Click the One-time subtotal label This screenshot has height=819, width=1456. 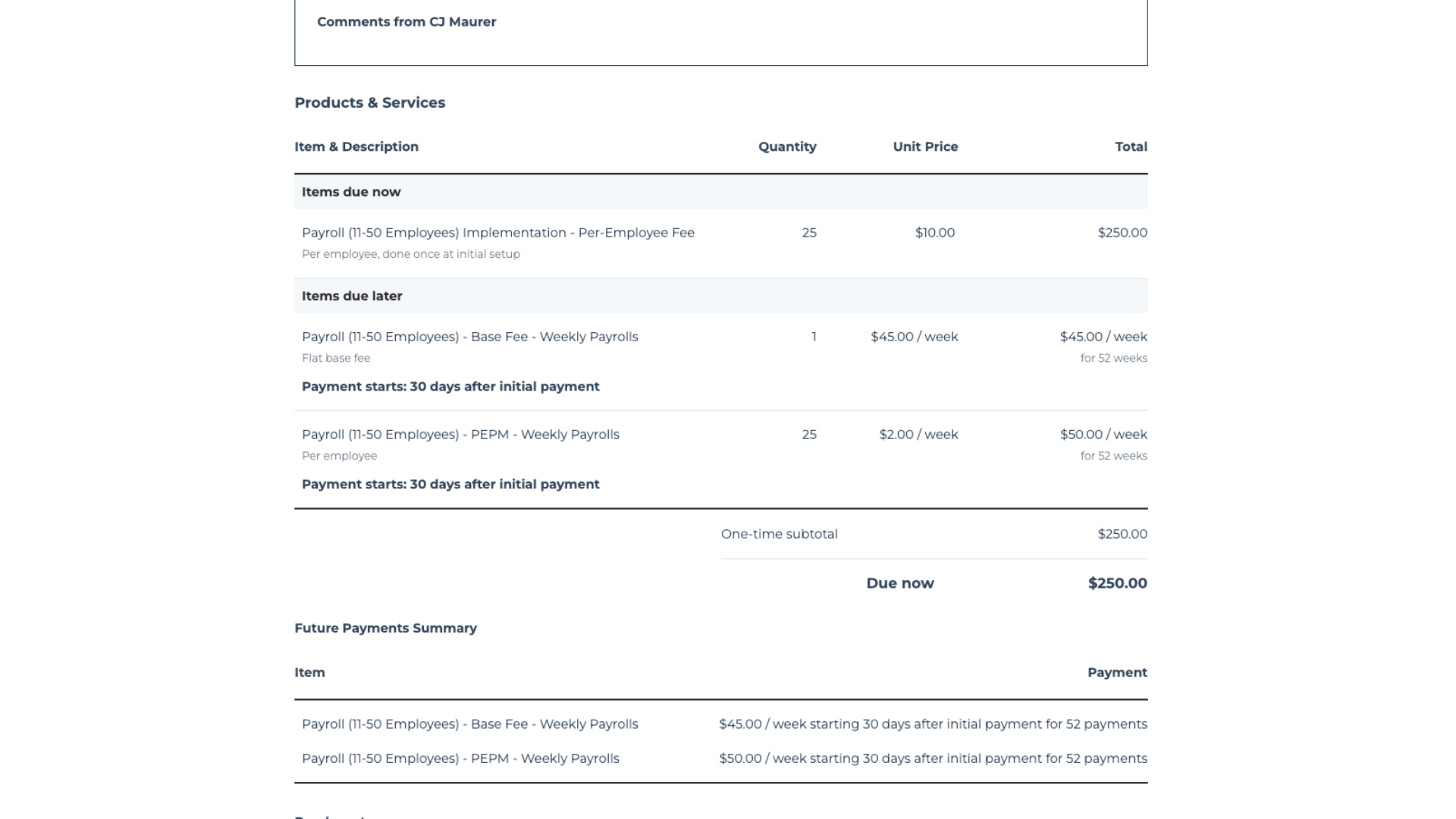pyautogui.click(x=779, y=534)
